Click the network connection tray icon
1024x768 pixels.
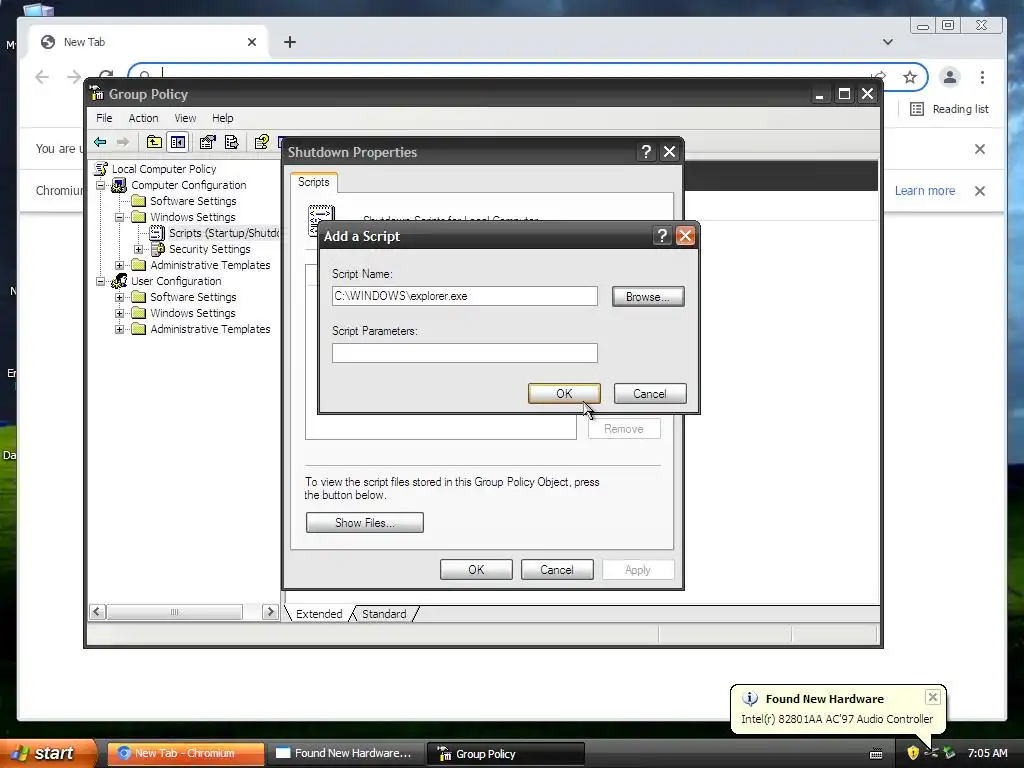click(931, 753)
